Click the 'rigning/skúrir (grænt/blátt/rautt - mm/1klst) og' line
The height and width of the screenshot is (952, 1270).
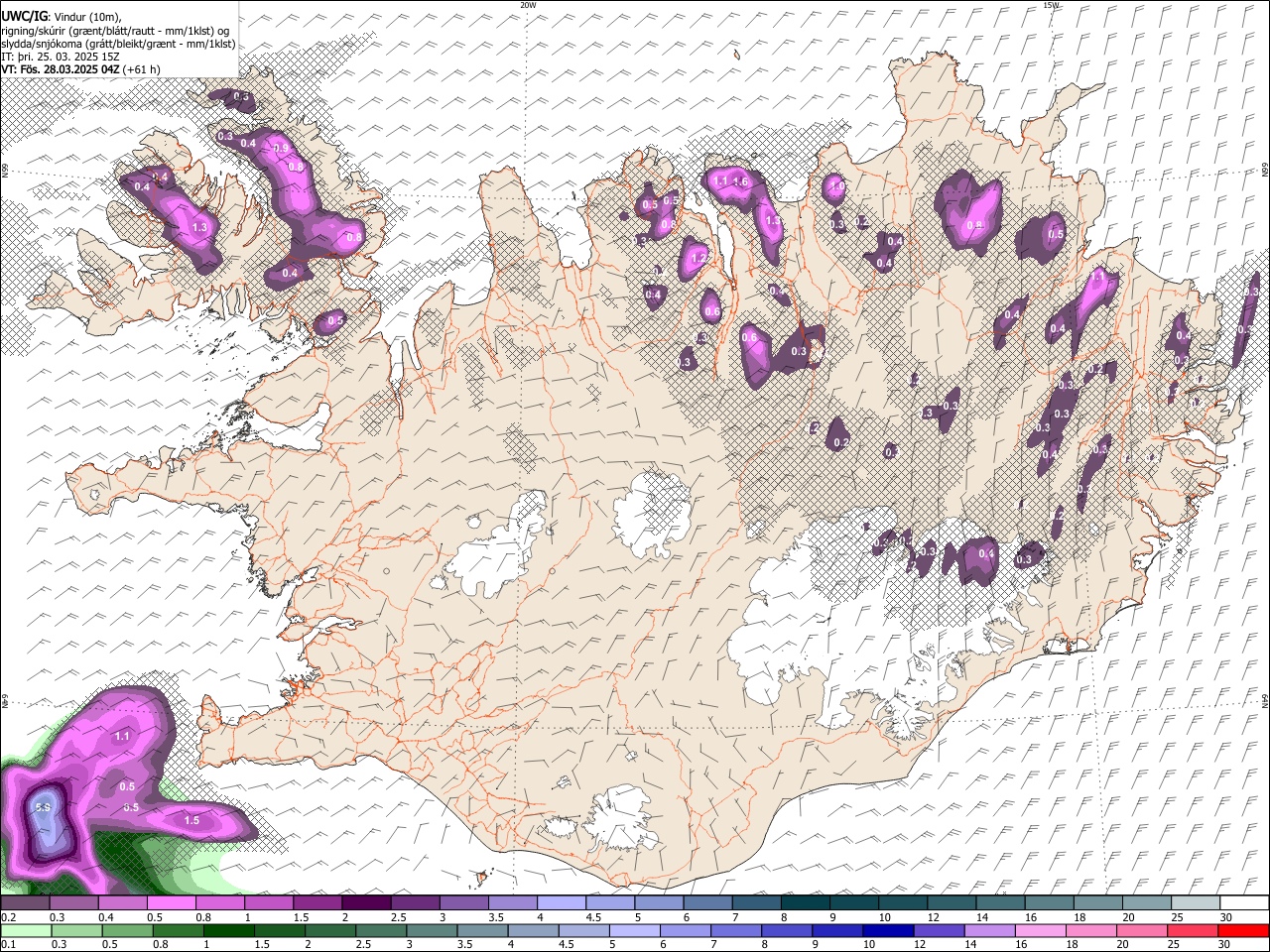pos(115,30)
